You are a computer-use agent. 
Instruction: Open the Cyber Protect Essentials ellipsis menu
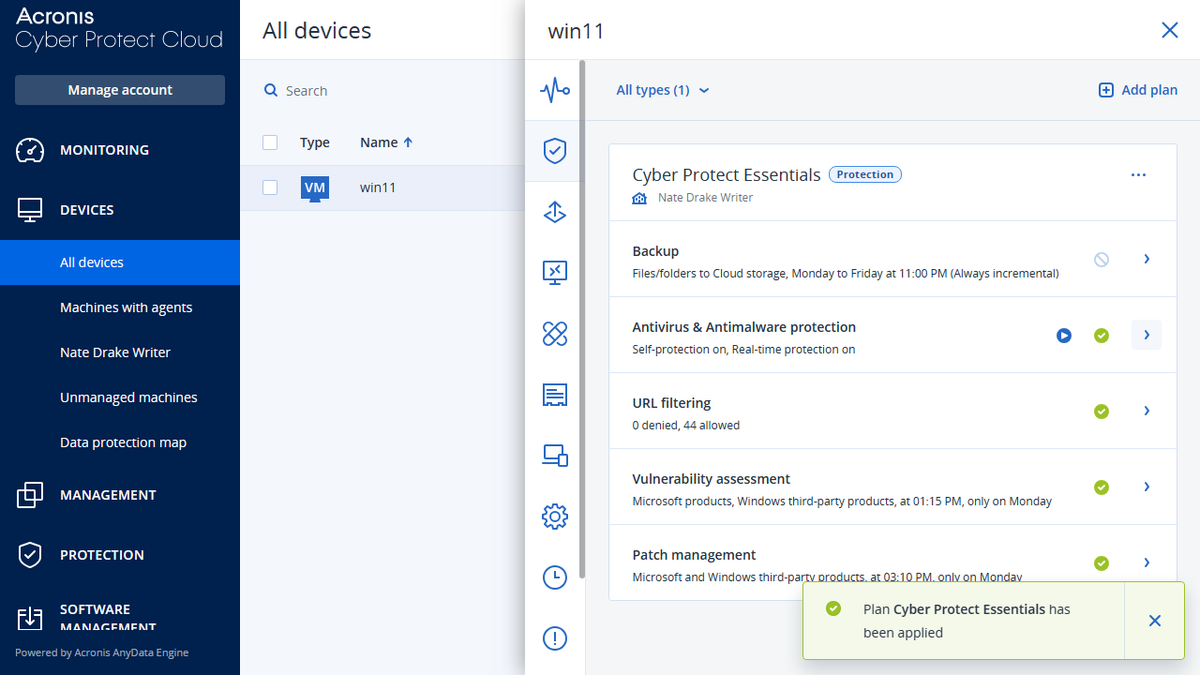point(1138,174)
